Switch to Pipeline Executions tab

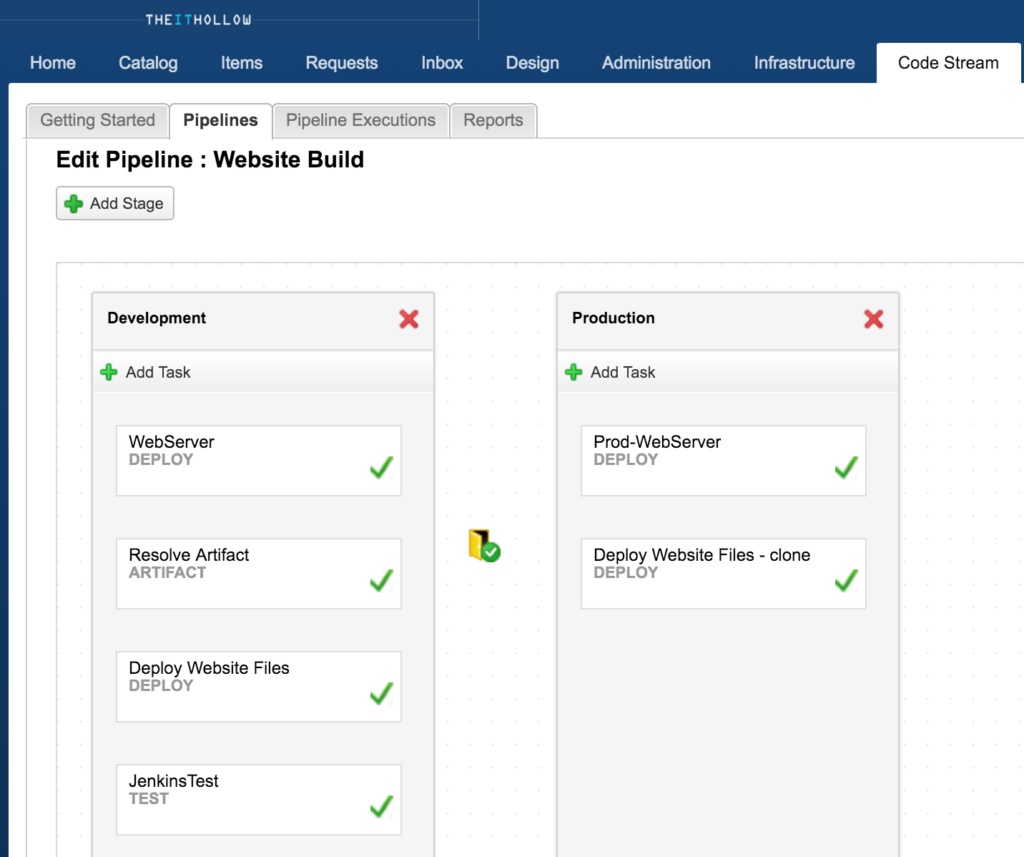(360, 120)
